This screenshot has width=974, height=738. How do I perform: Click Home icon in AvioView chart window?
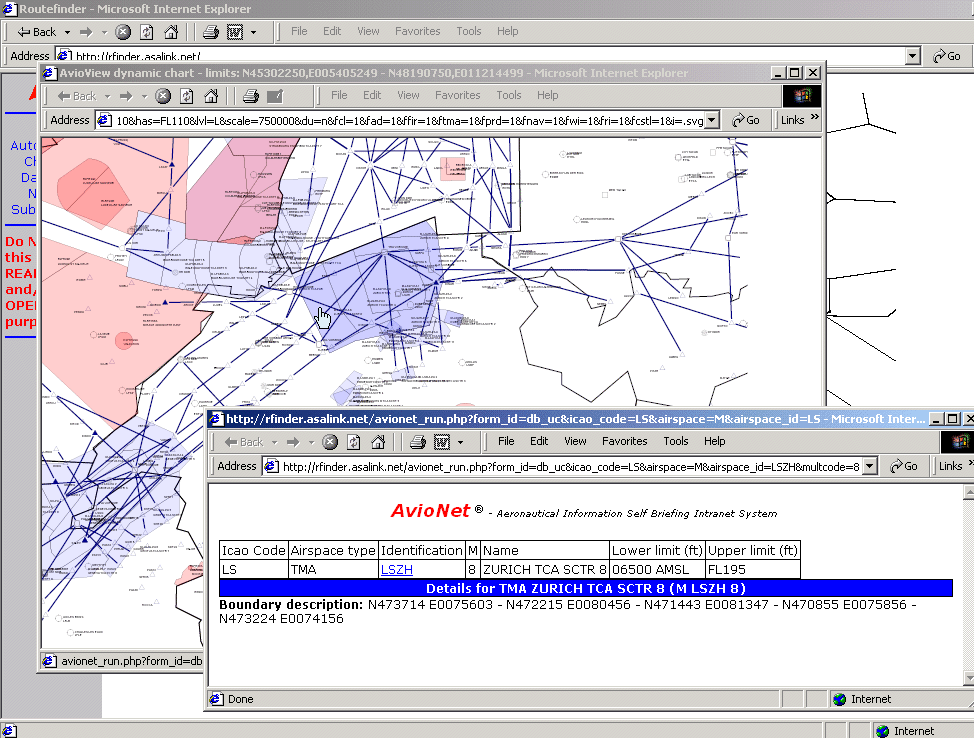click(211, 96)
